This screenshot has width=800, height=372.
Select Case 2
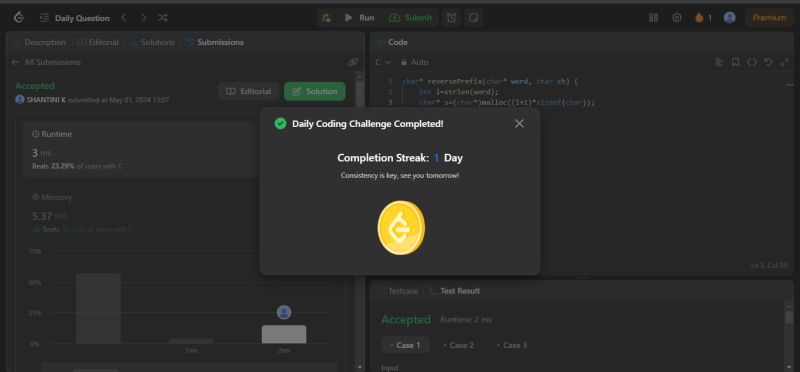(x=459, y=345)
